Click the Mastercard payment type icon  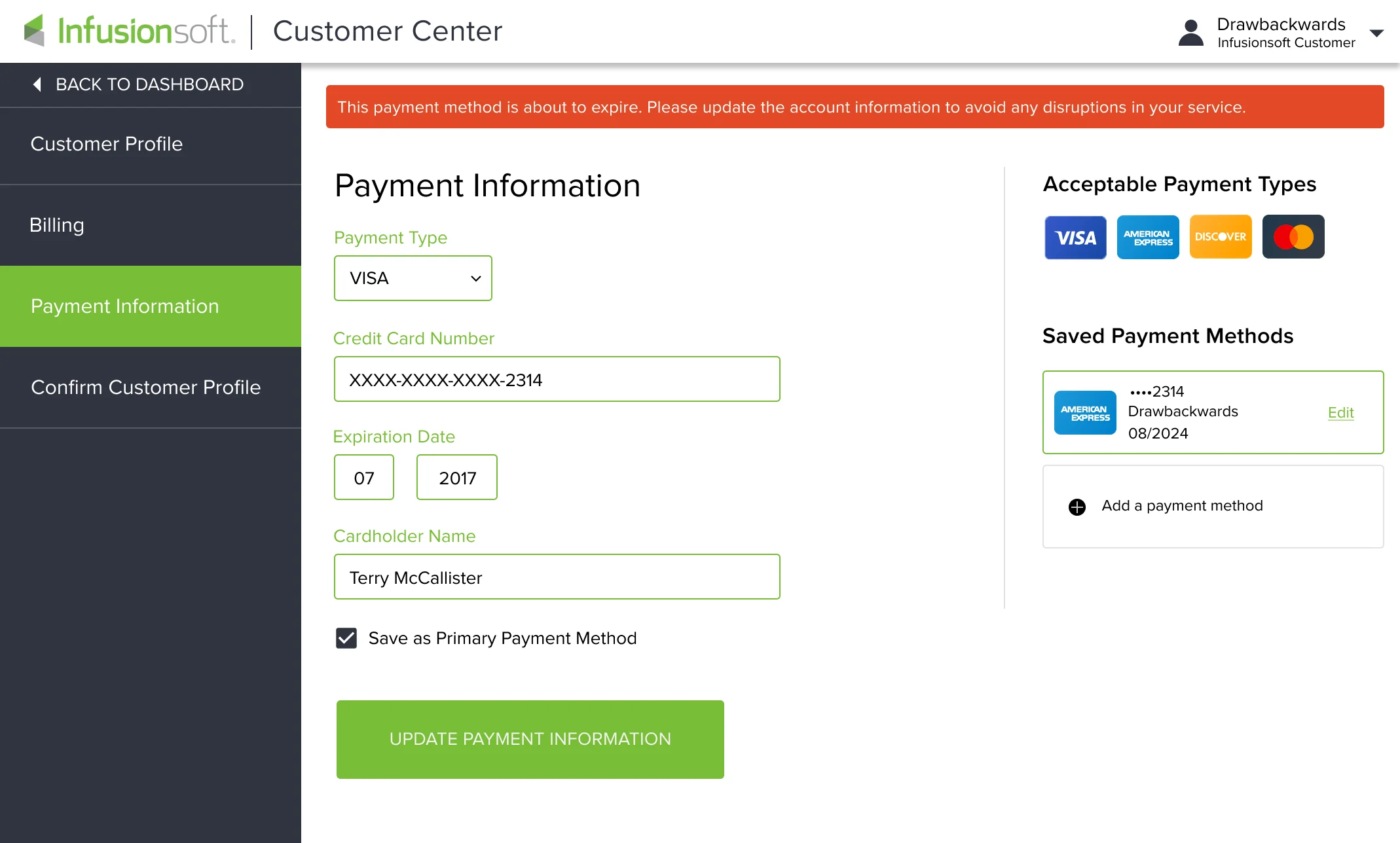pyautogui.click(x=1293, y=236)
